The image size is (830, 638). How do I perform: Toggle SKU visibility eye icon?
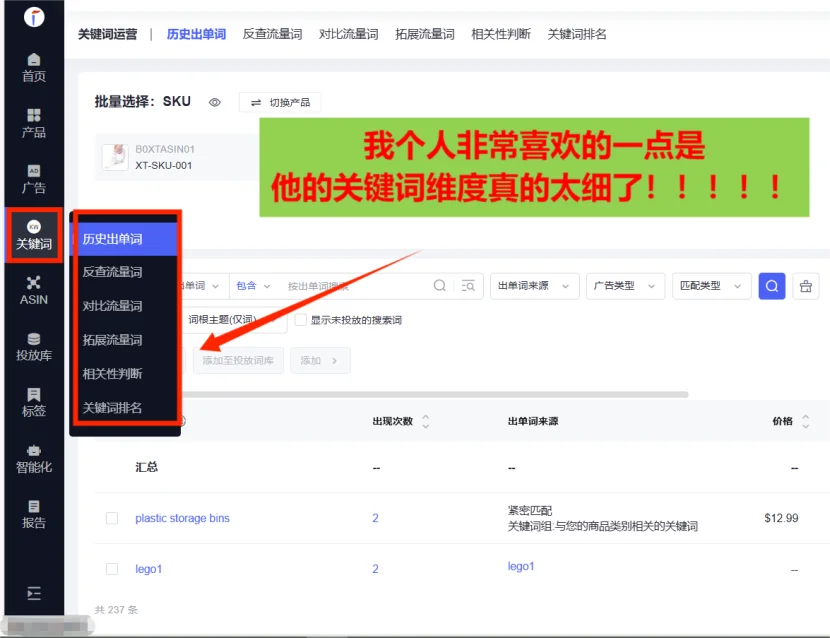coord(214,102)
